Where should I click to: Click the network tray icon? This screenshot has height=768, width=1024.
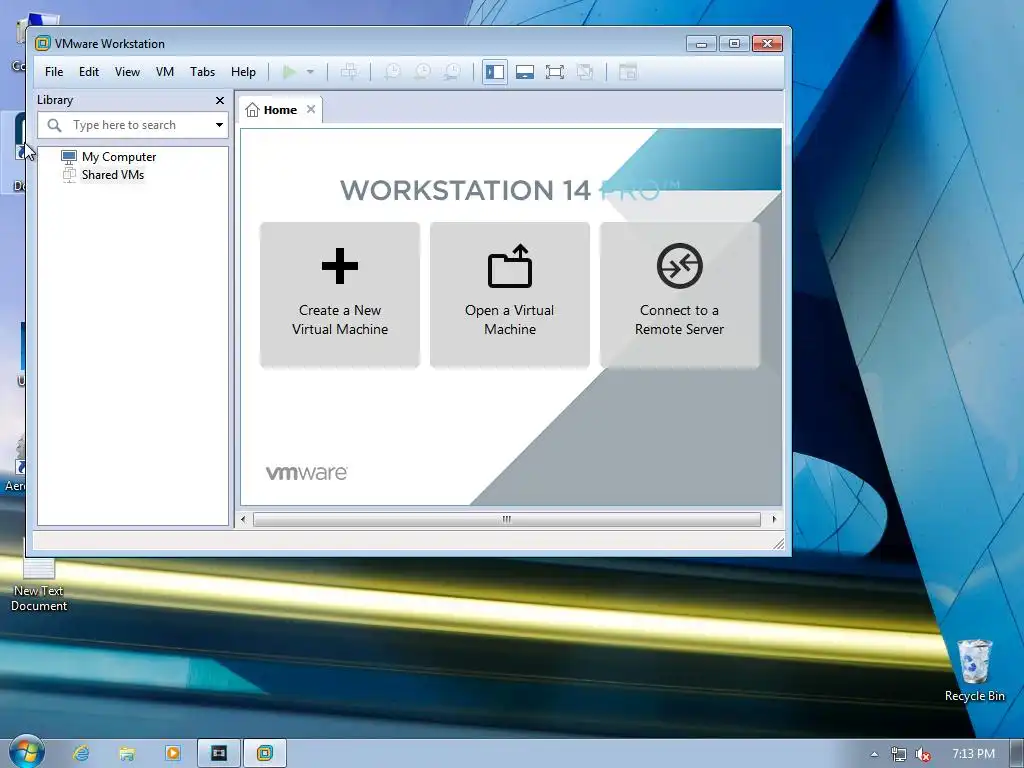pos(899,754)
